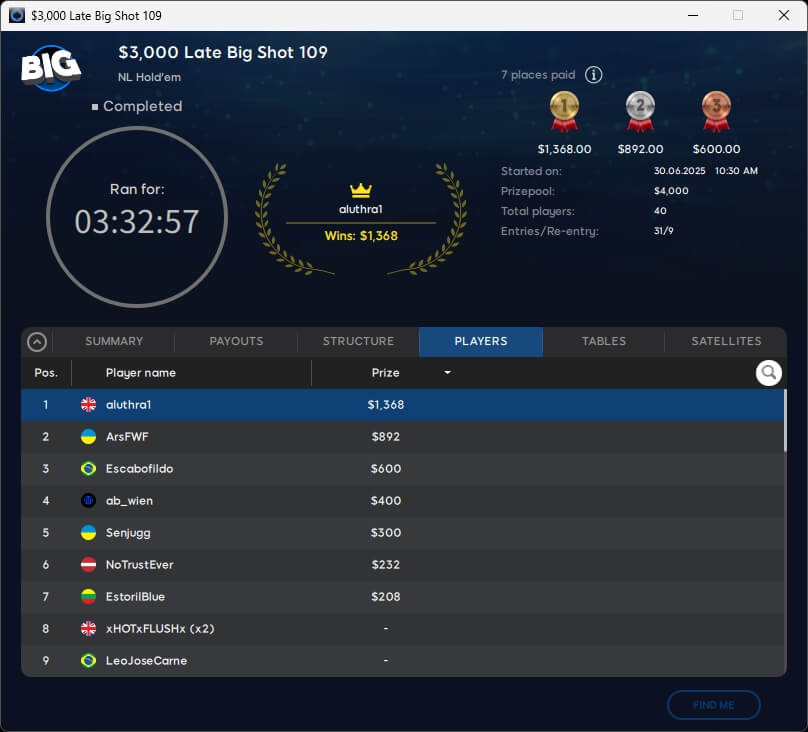The image size is (808, 732).
Task: Click the silver second place medal
Action: tap(640, 111)
